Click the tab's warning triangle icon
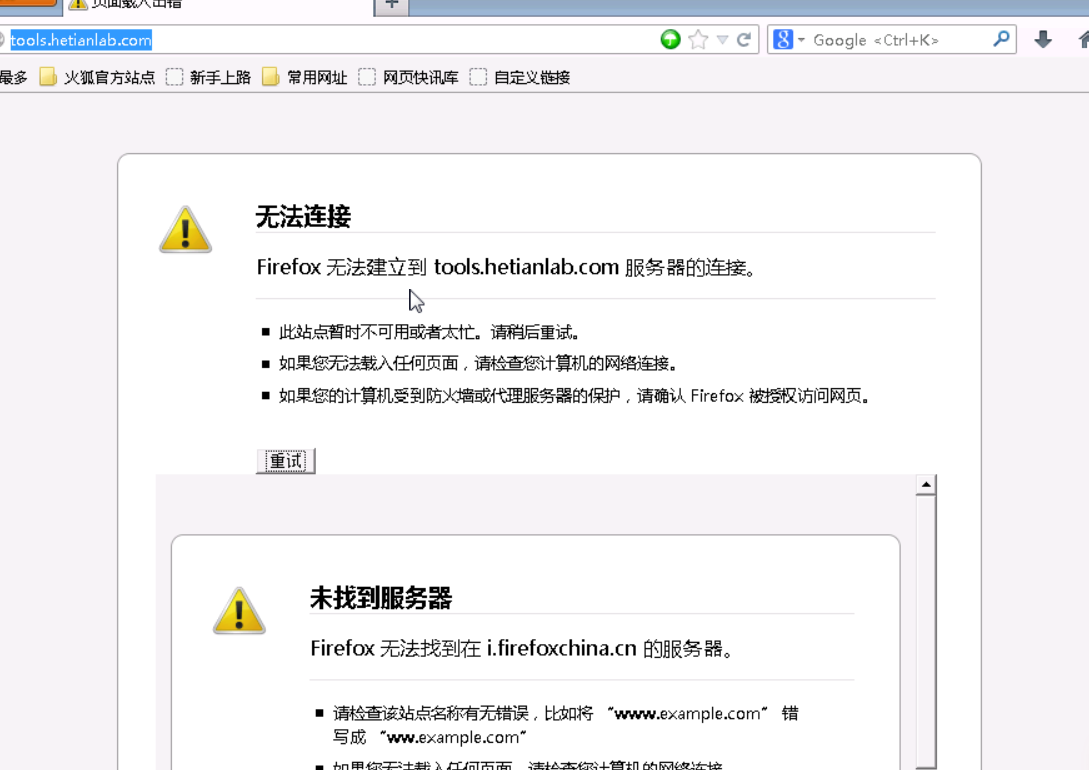 (78, 3)
